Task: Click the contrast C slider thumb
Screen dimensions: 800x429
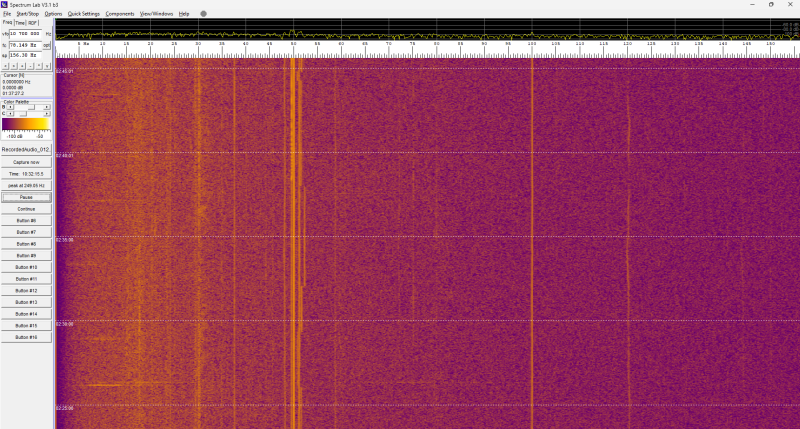Action: [23, 114]
